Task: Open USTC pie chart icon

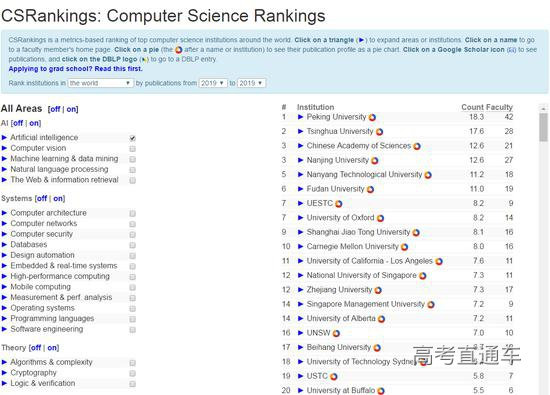Action: click(334, 377)
